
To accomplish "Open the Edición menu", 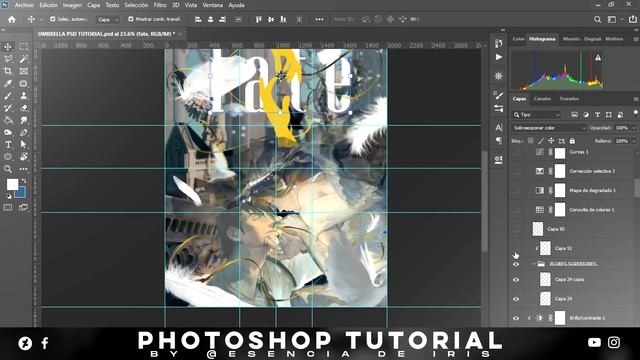I will 48,5.
